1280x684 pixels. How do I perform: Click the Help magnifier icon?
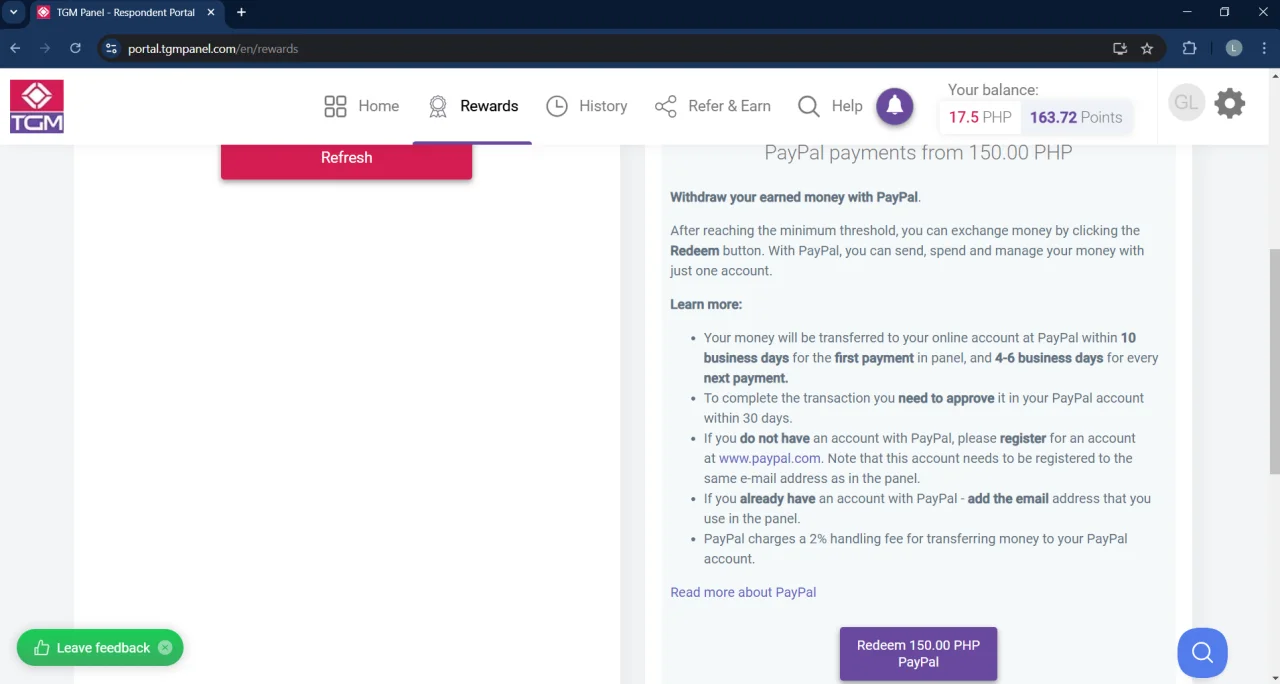point(808,106)
